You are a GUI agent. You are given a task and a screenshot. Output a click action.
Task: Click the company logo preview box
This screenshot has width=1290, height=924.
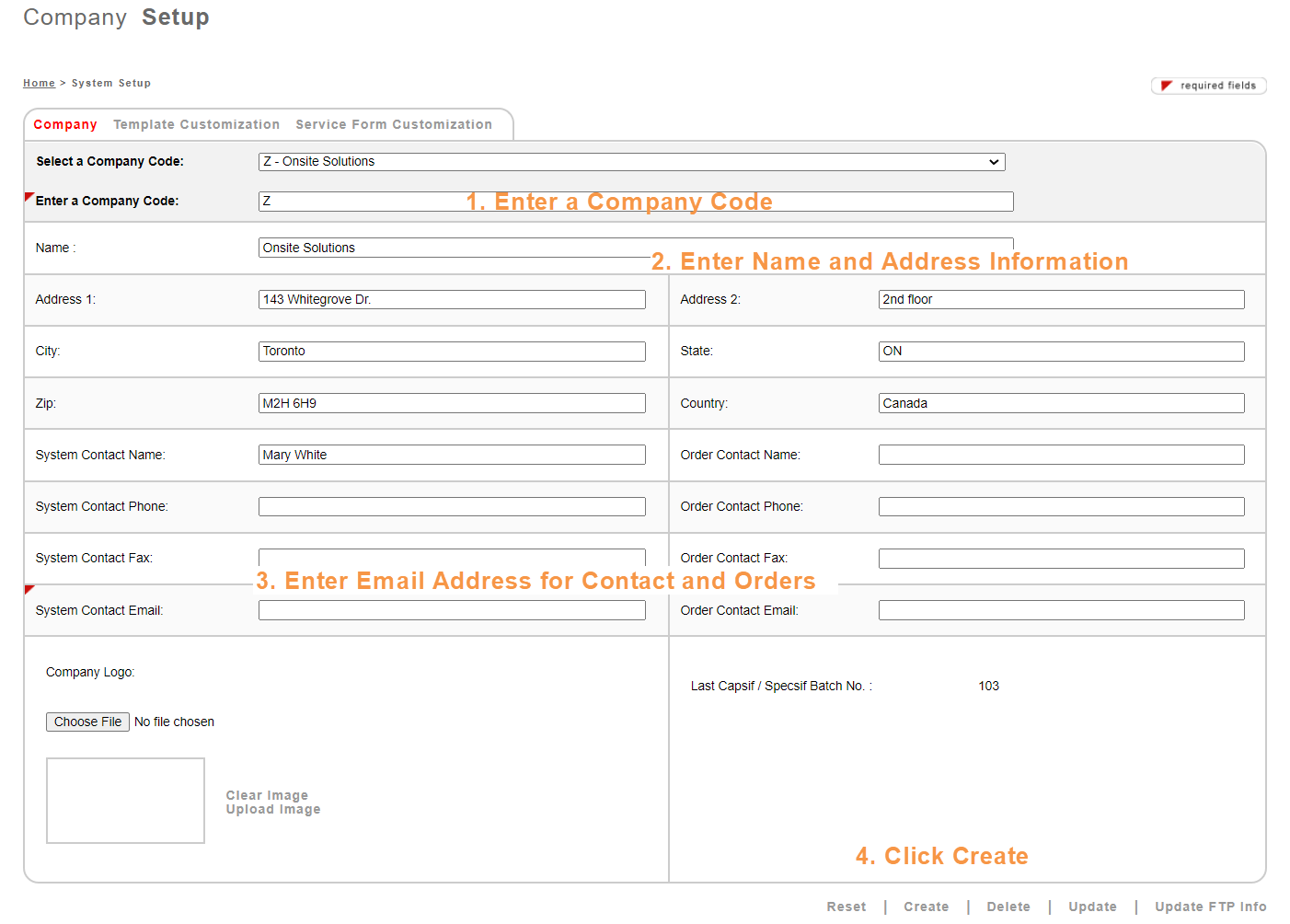click(x=126, y=801)
